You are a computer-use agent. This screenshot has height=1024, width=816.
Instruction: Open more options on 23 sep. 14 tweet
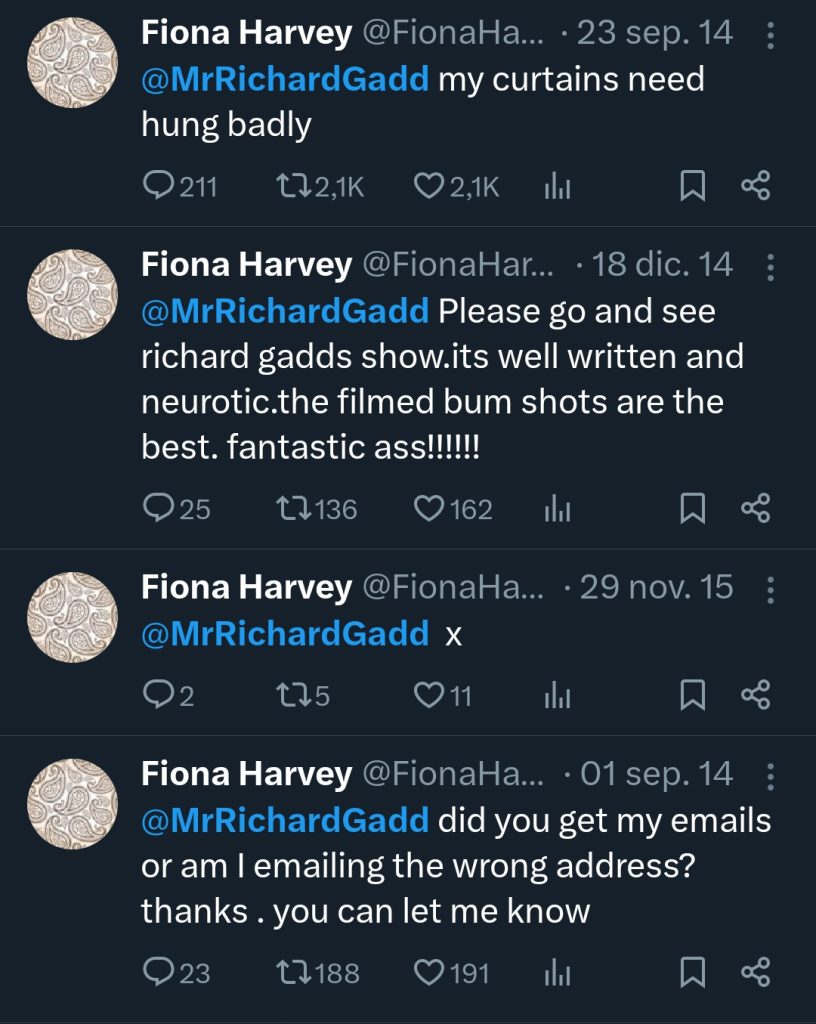(x=770, y=36)
